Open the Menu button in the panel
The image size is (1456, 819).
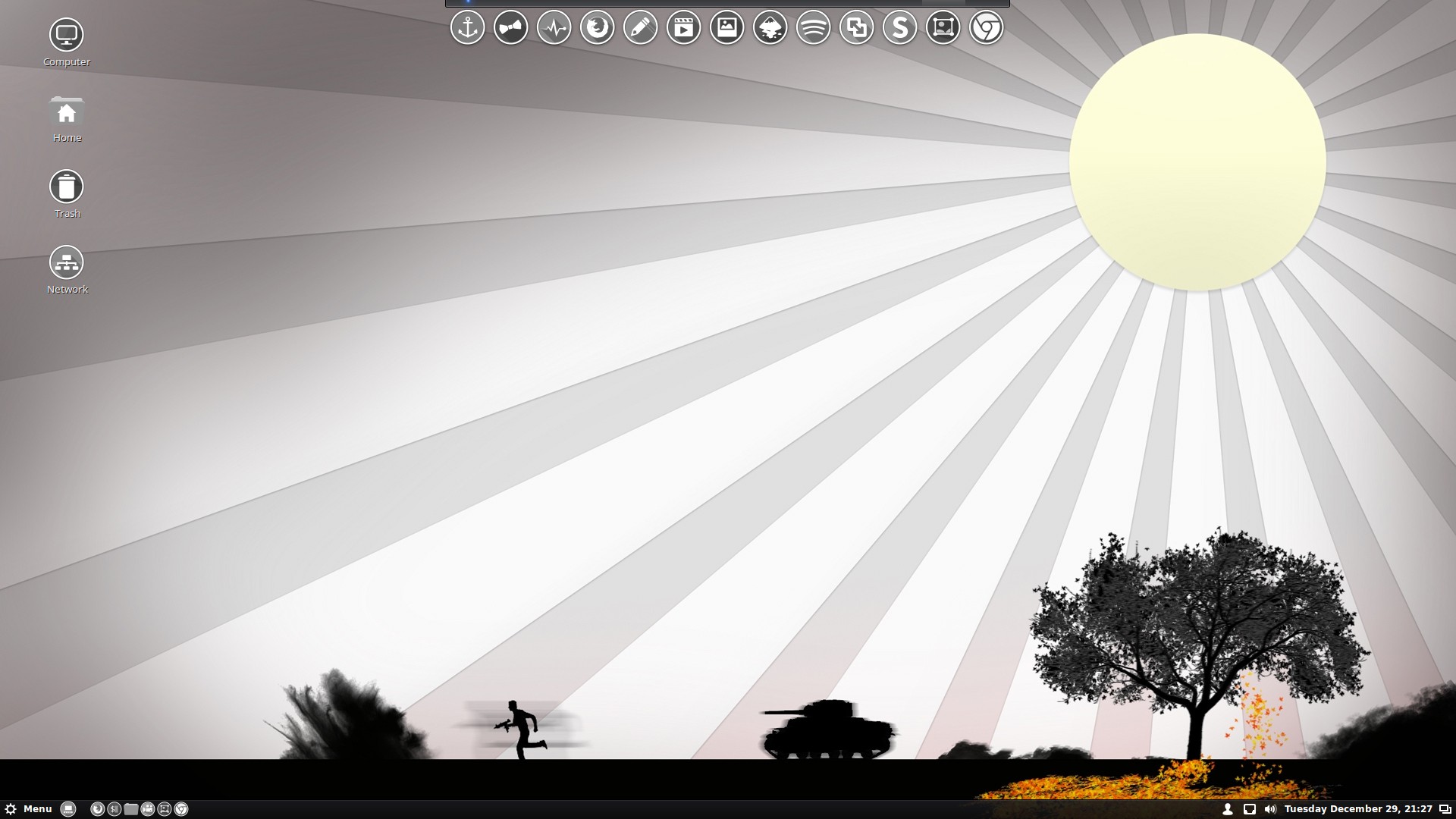[x=29, y=809]
